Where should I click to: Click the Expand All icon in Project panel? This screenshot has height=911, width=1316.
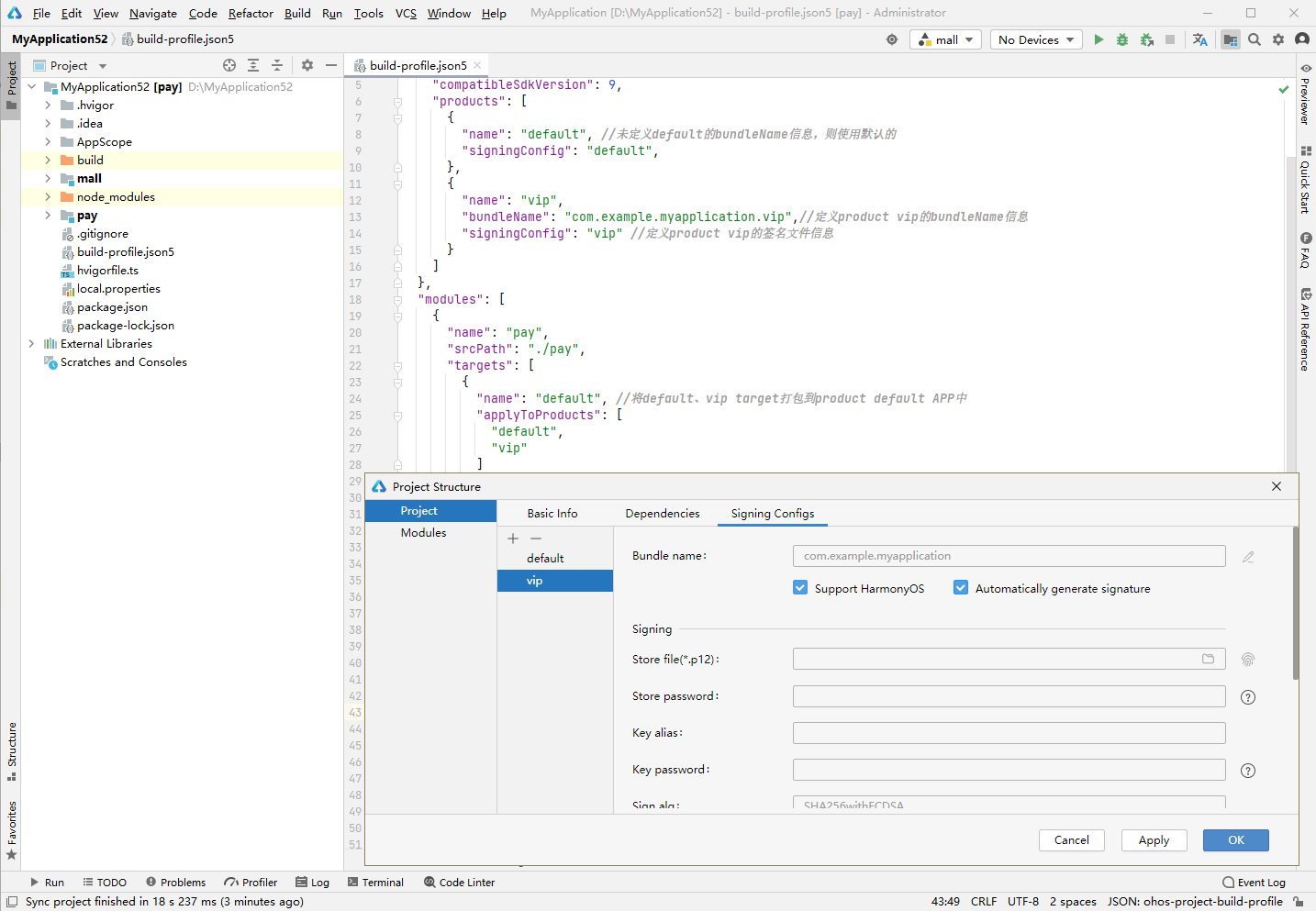pos(253,65)
